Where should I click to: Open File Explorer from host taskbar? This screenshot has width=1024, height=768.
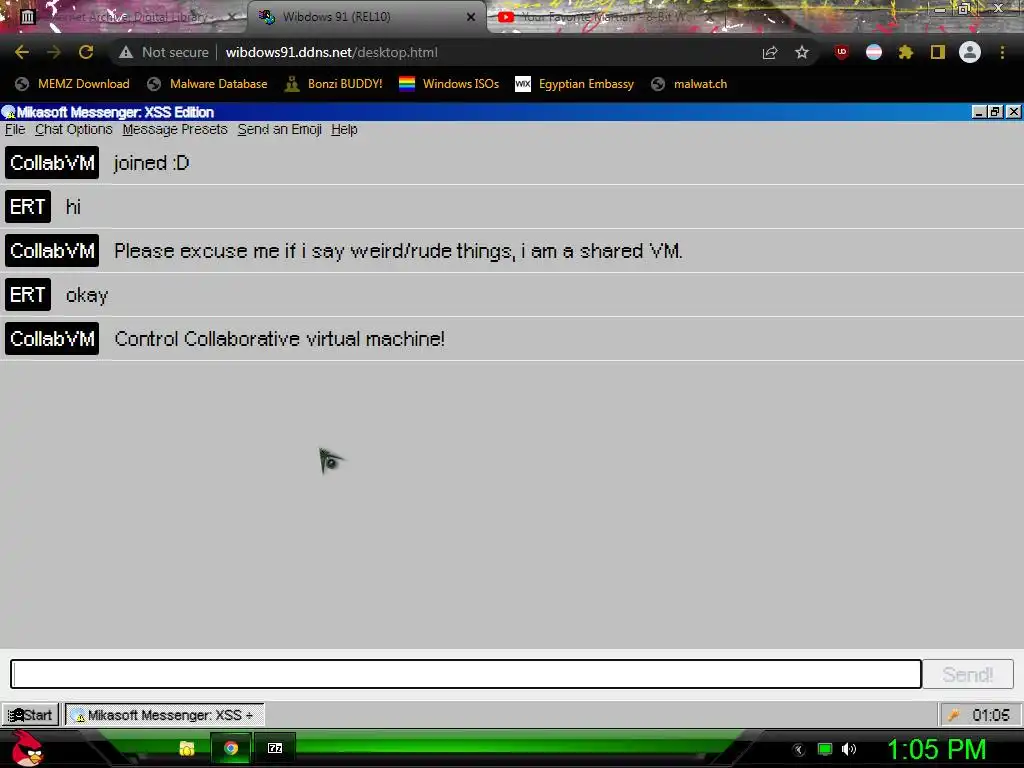(187, 748)
